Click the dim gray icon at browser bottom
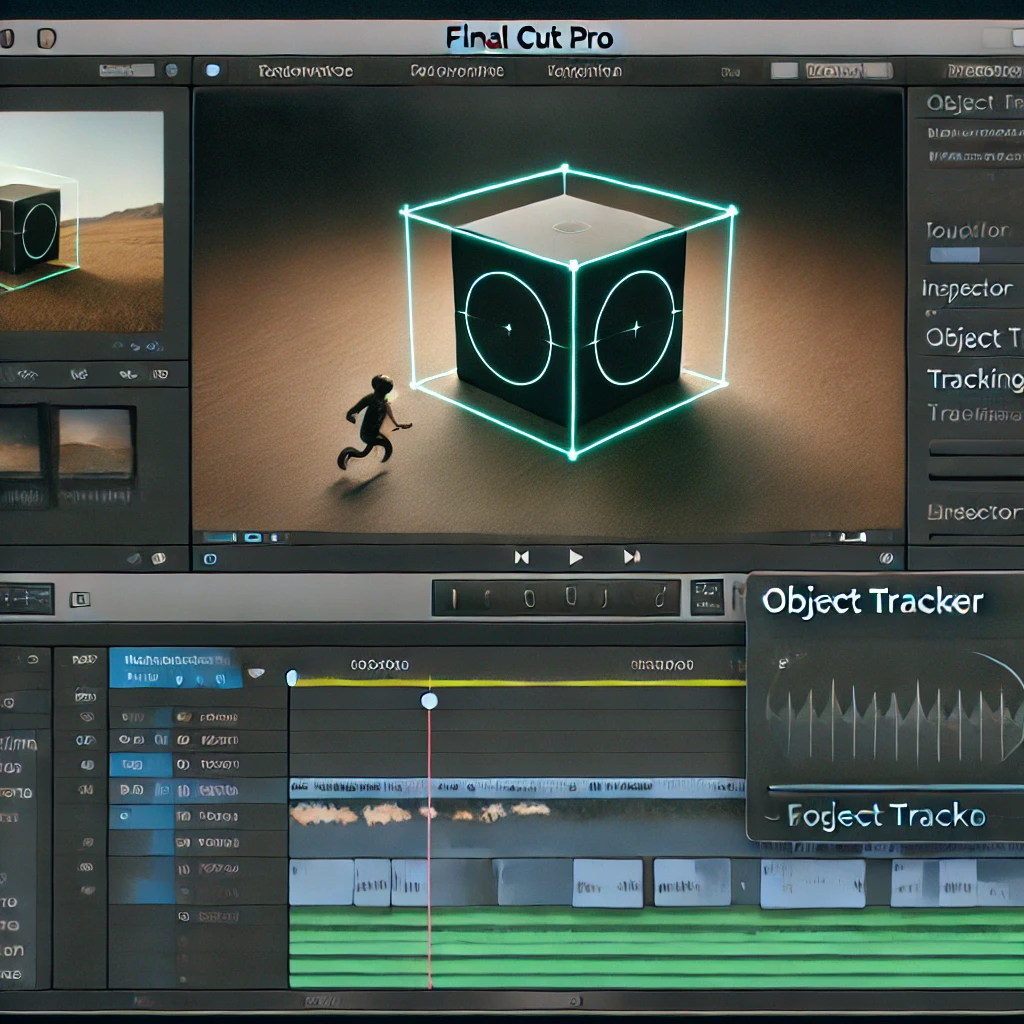The height and width of the screenshot is (1024, 1024). 135,558
